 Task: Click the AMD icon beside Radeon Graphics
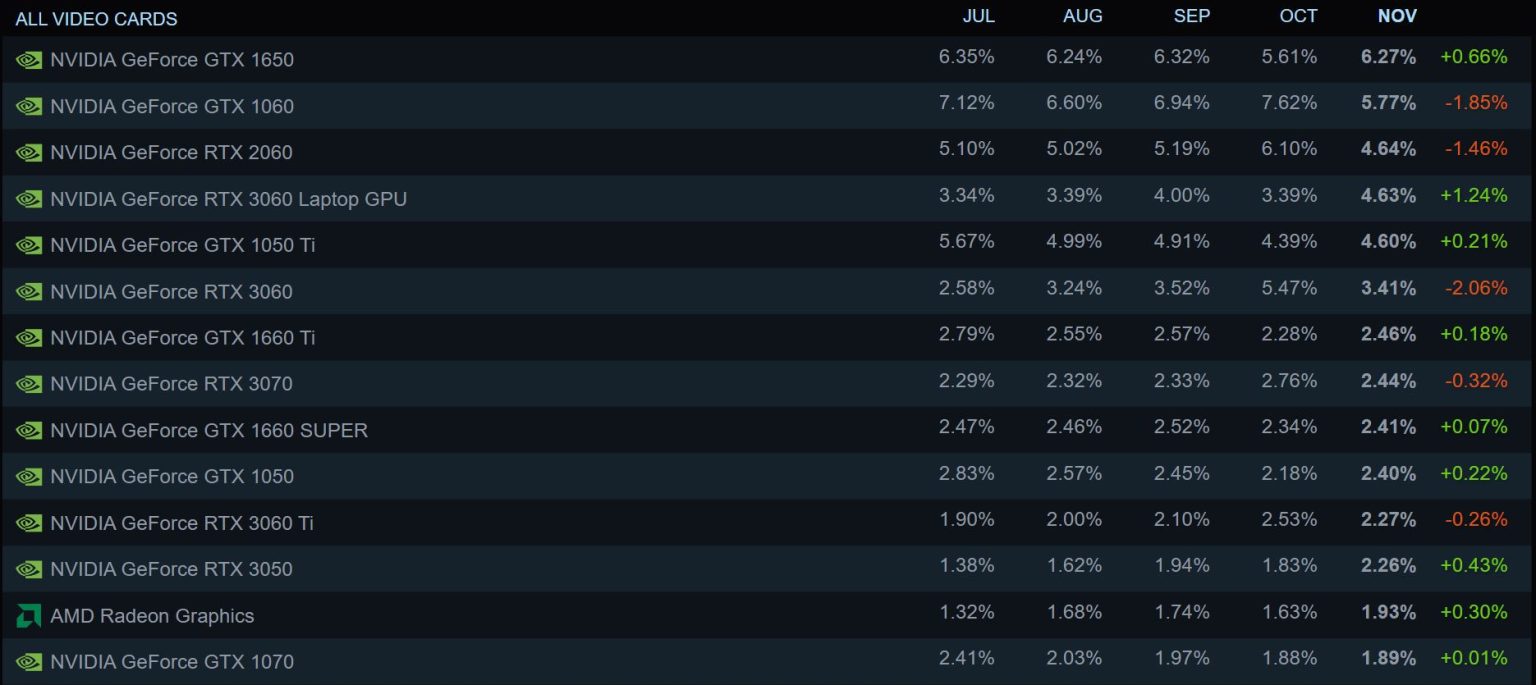click(x=28, y=616)
